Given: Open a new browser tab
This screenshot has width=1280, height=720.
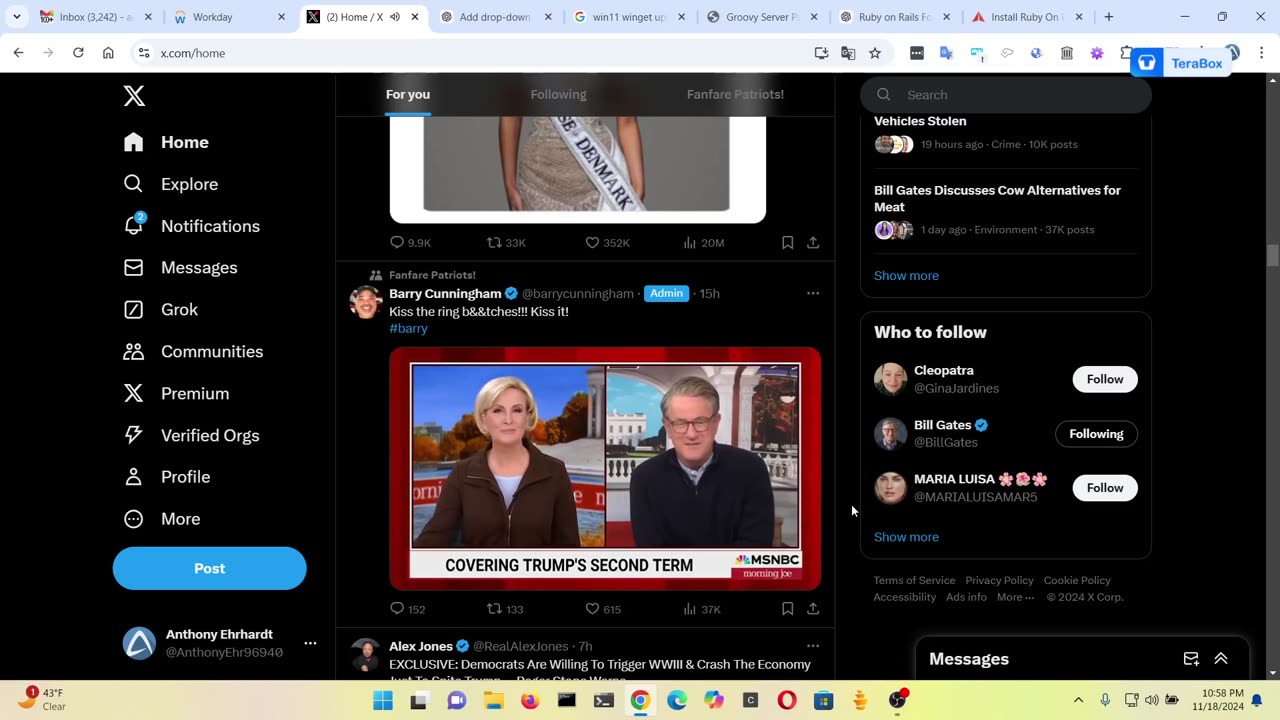Looking at the screenshot, I should pos(1108,17).
